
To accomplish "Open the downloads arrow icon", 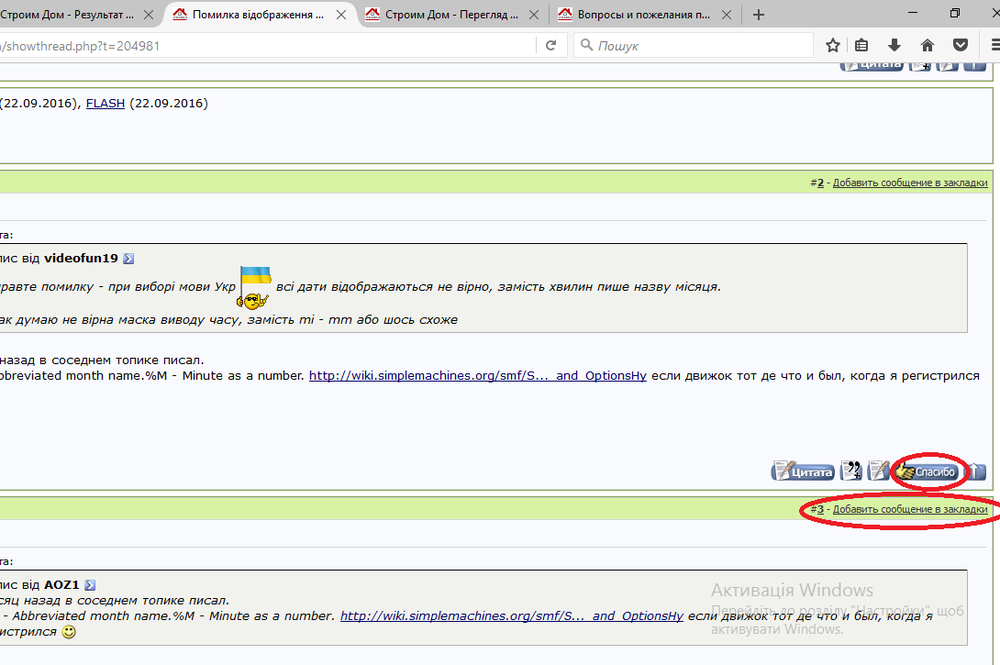I will (894, 45).
